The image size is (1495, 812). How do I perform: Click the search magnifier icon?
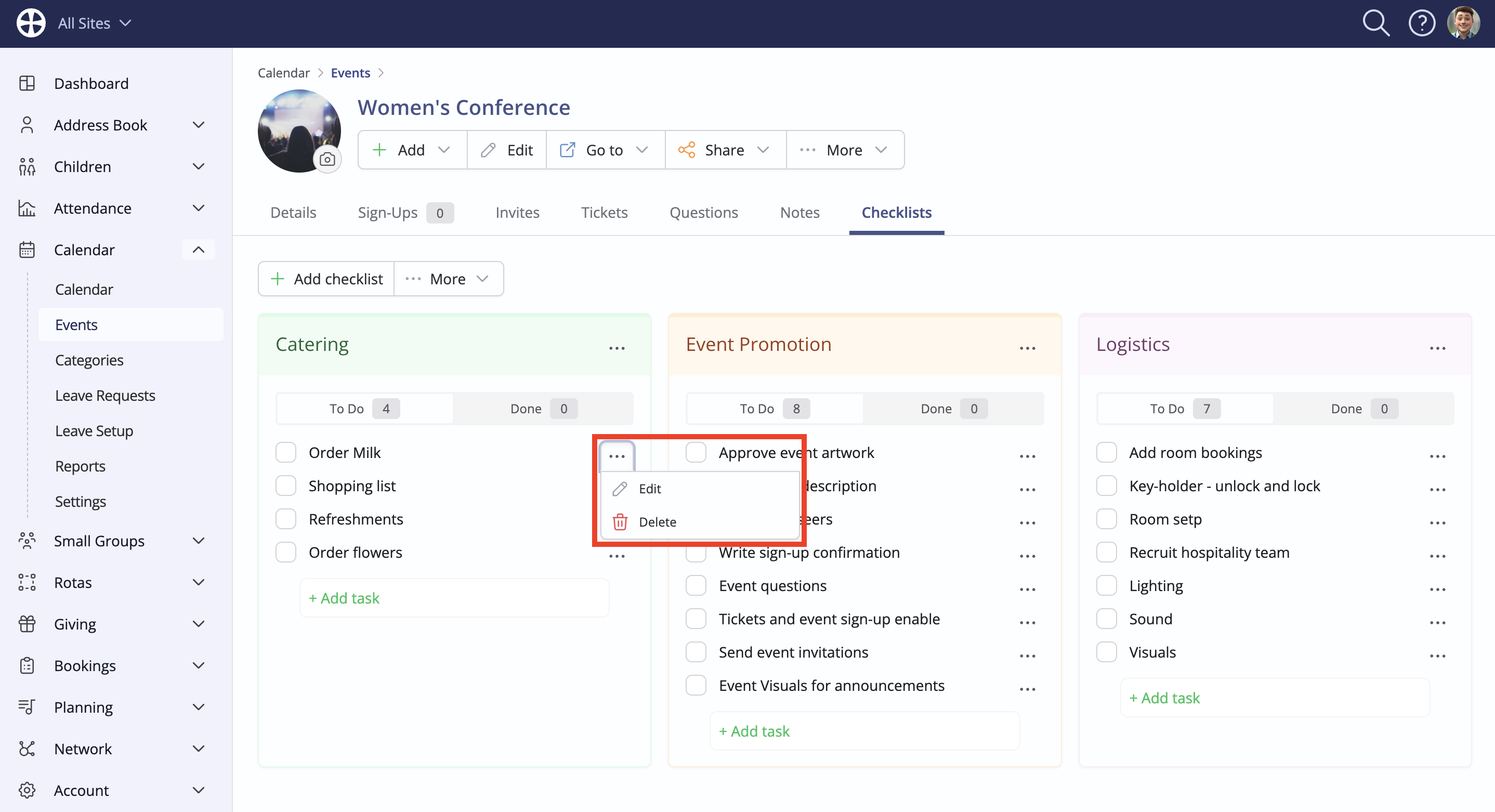point(1375,23)
